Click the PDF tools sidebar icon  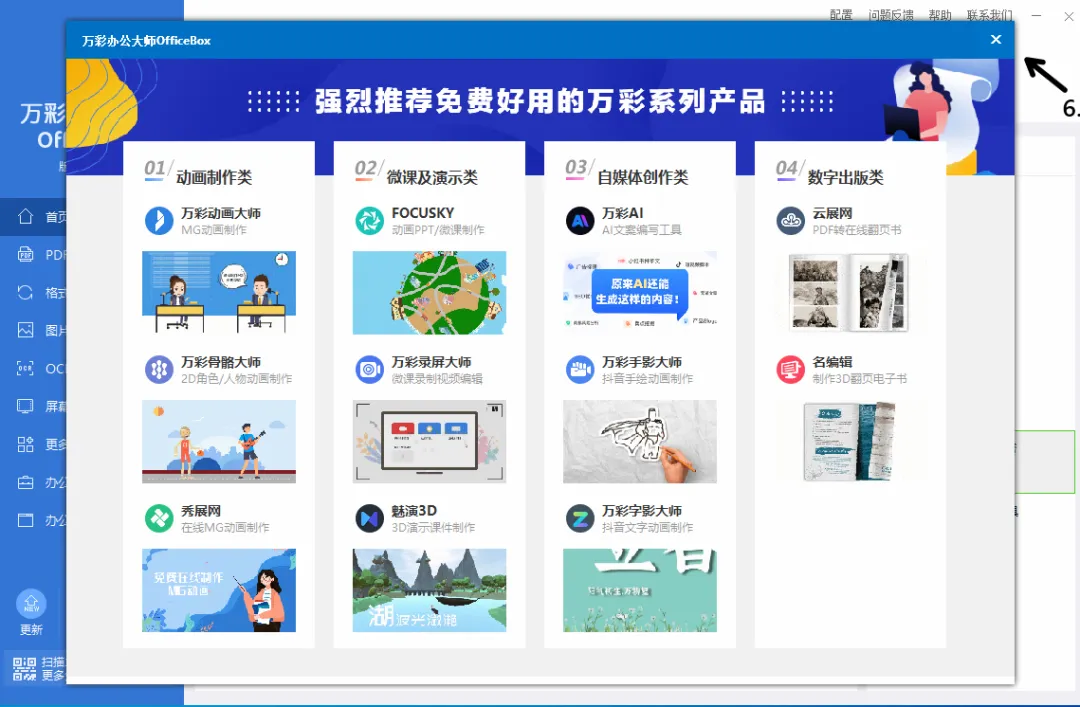tap(25, 254)
